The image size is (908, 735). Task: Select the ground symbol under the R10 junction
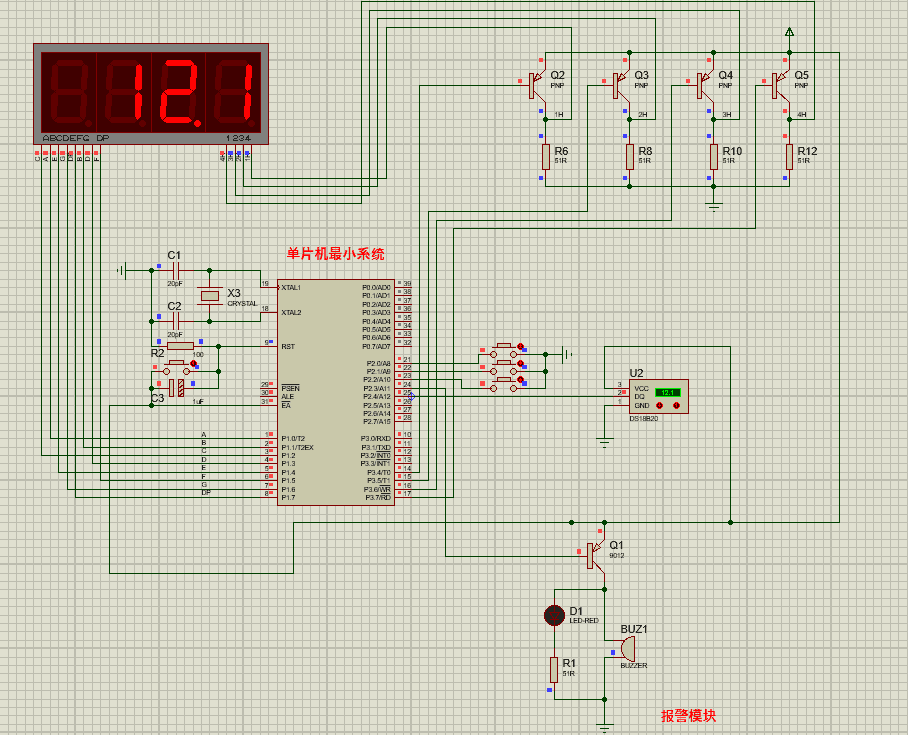pos(713,207)
